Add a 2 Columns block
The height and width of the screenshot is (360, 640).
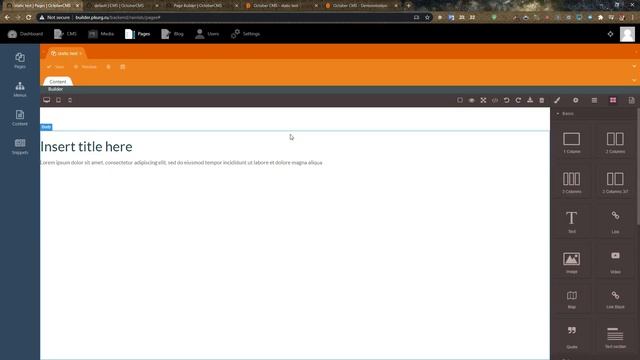click(615, 142)
